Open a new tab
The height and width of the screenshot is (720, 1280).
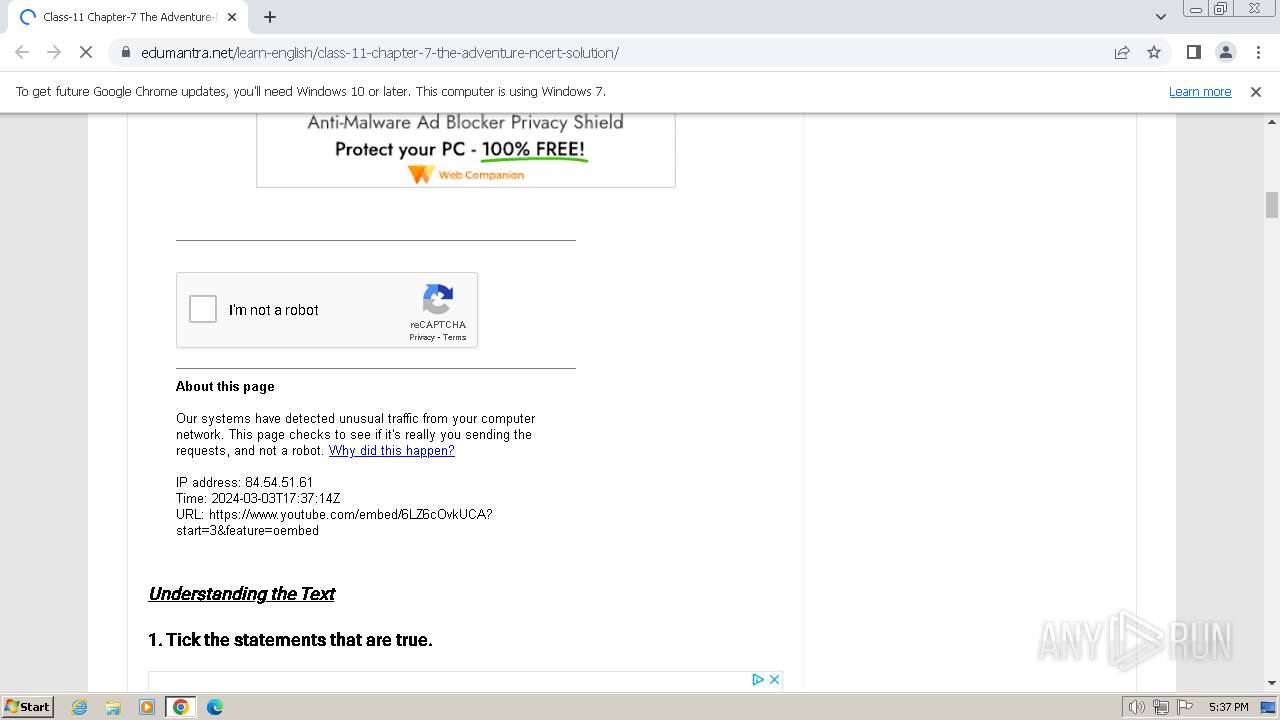point(270,17)
